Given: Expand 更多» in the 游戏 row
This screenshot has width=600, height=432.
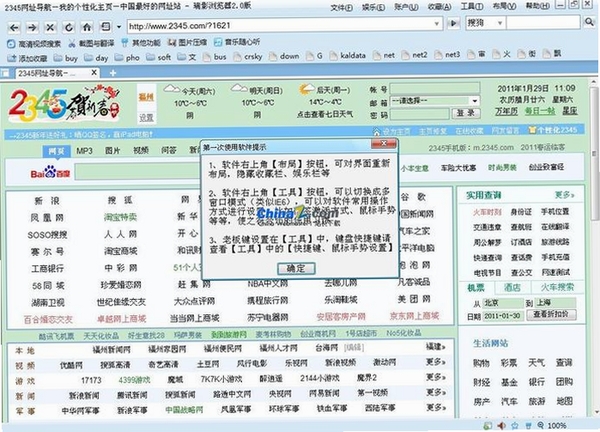Looking at the screenshot, I should point(435,377).
